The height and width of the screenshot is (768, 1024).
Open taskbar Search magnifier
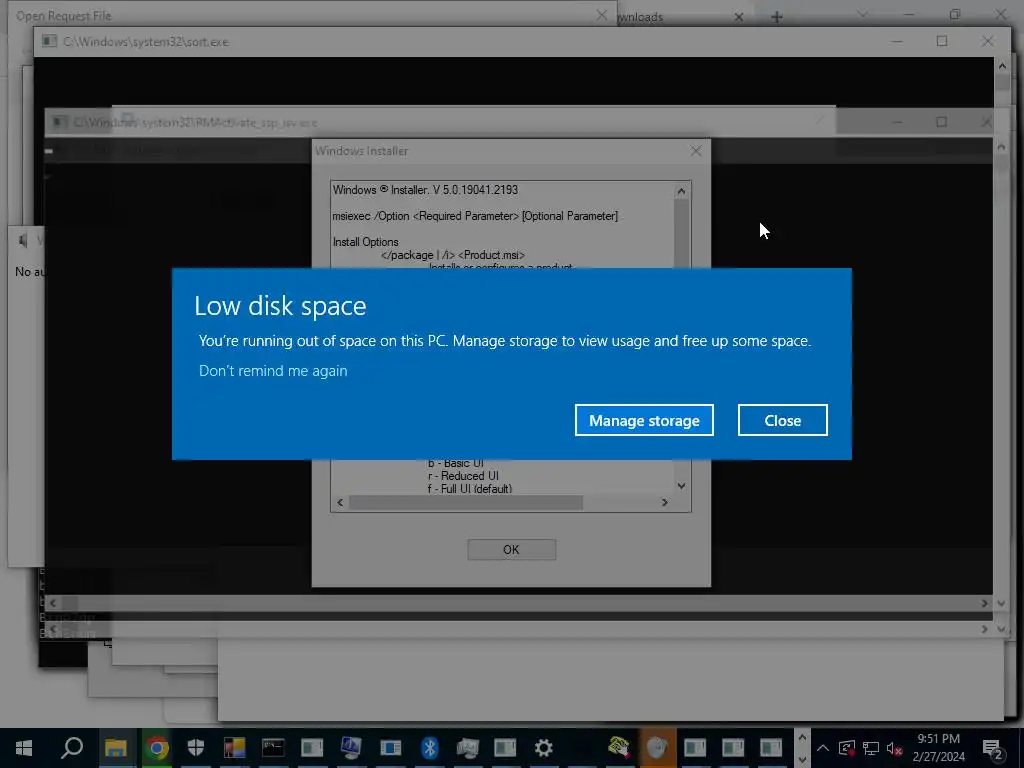point(72,748)
